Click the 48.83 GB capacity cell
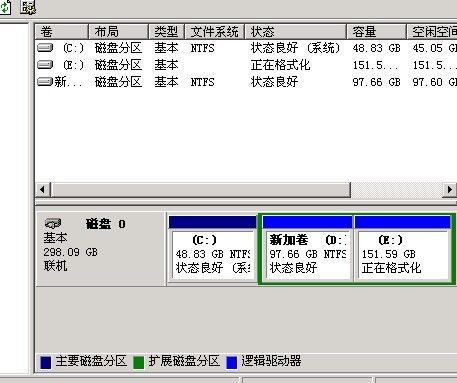This screenshot has height=383, width=457. tap(376, 48)
